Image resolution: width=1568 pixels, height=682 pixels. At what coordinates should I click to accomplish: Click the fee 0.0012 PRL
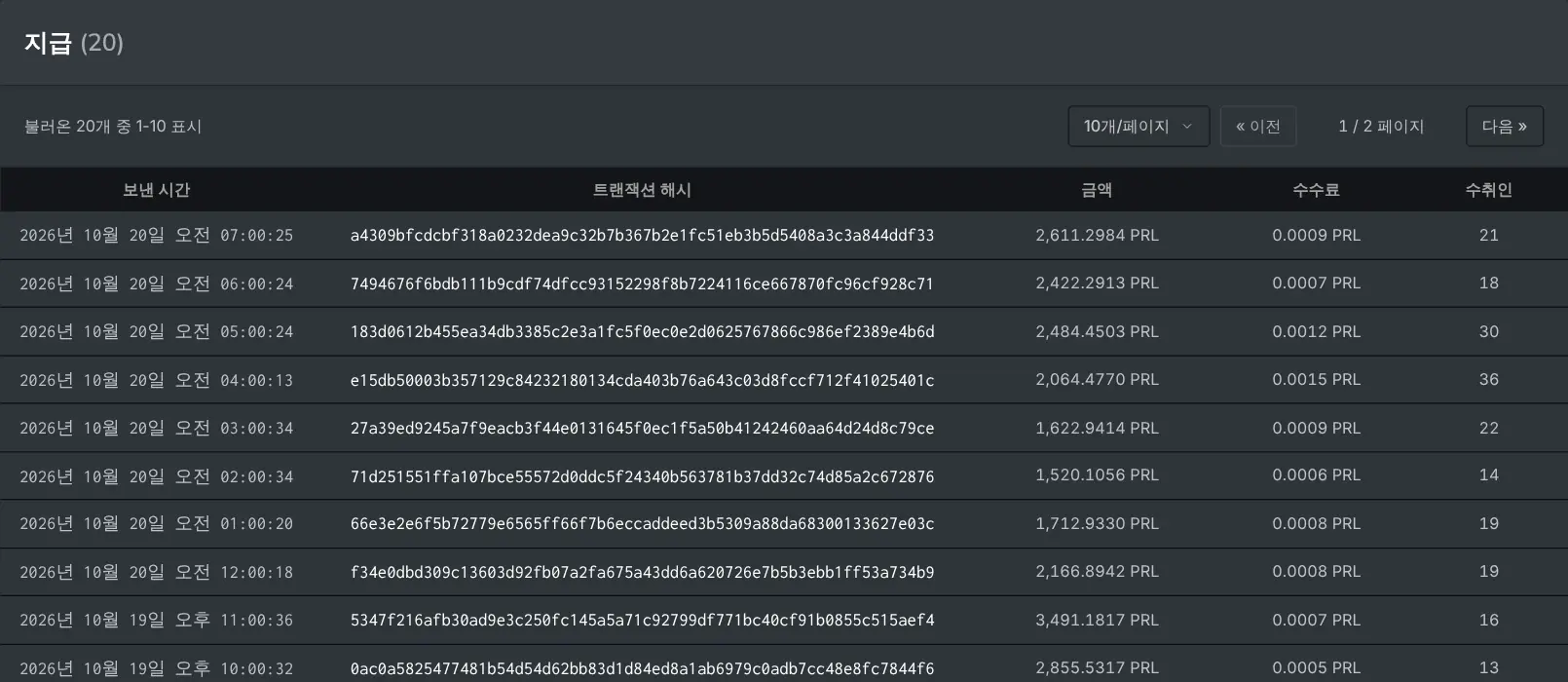pyautogui.click(x=1316, y=331)
